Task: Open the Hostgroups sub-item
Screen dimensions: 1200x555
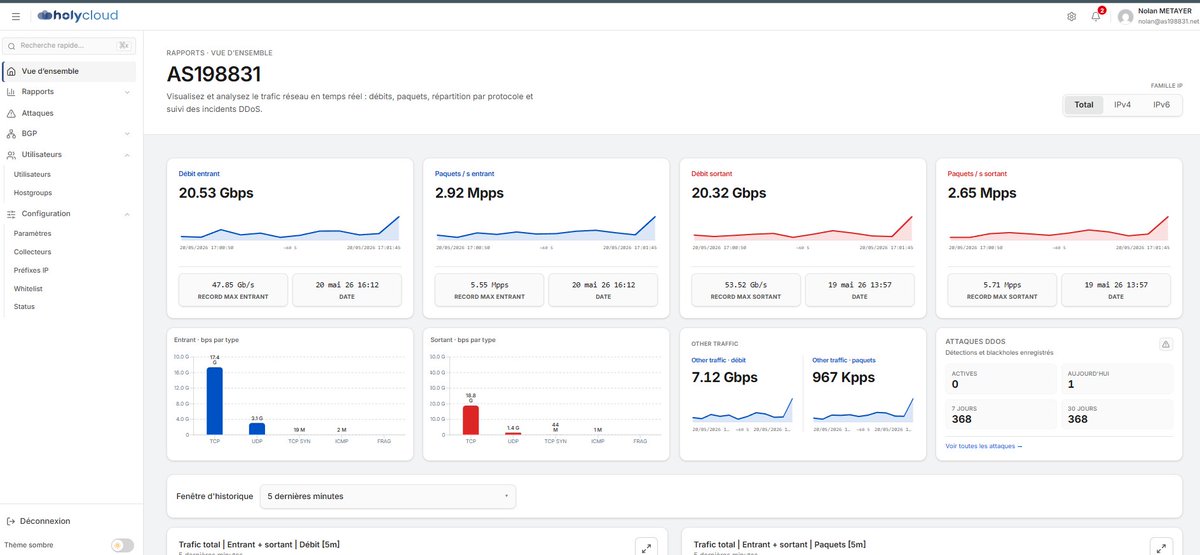Action: point(33,192)
